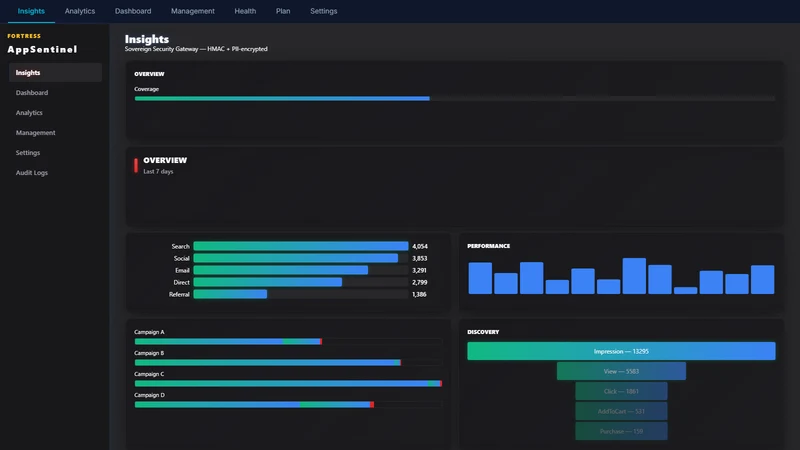Screen dimensions: 800x450
Task: Click the Campaign C progress bar
Action: pyautogui.click(x=288, y=383)
